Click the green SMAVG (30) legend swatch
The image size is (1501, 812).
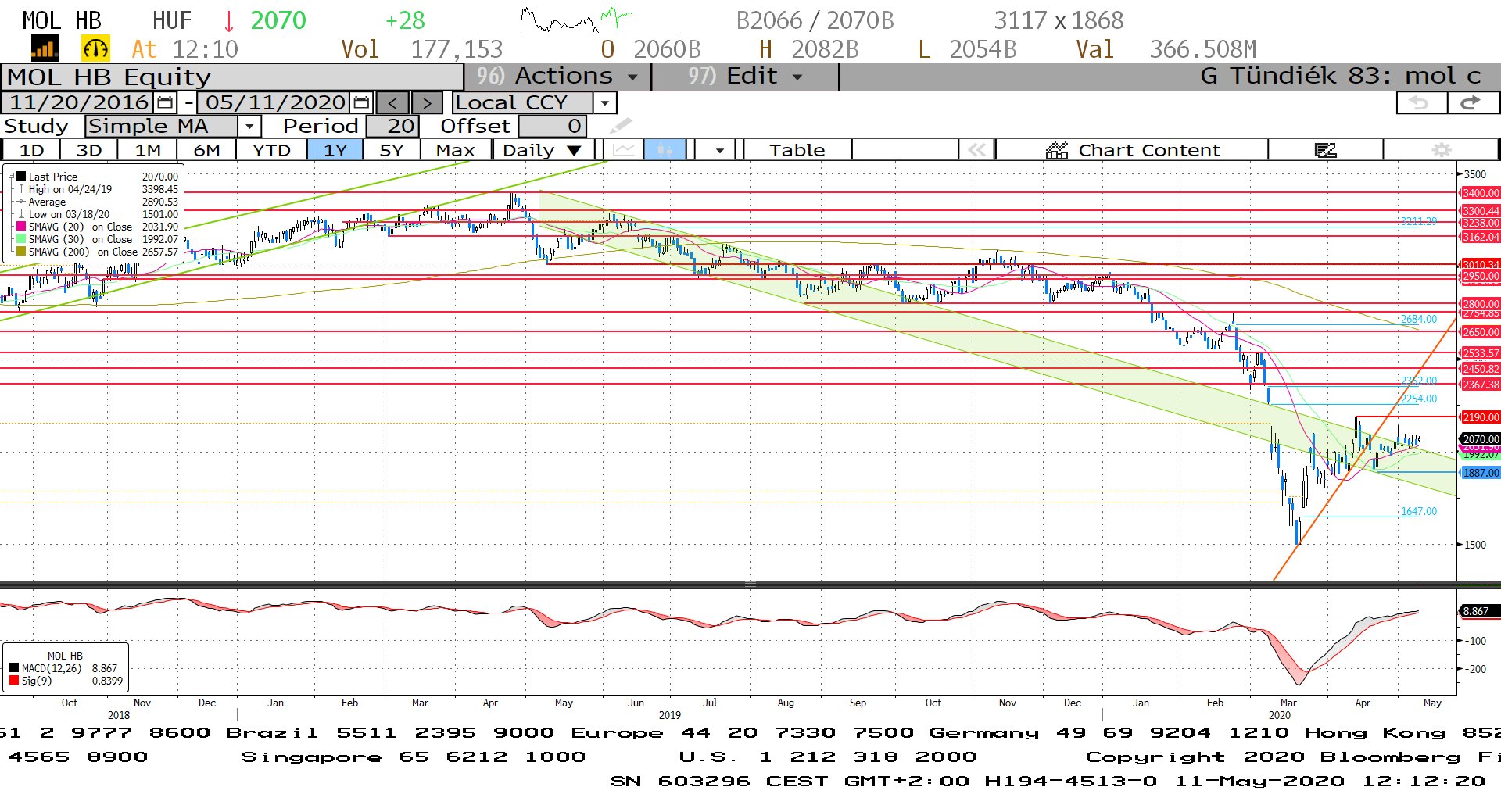pyautogui.click(x=22, y=238)
